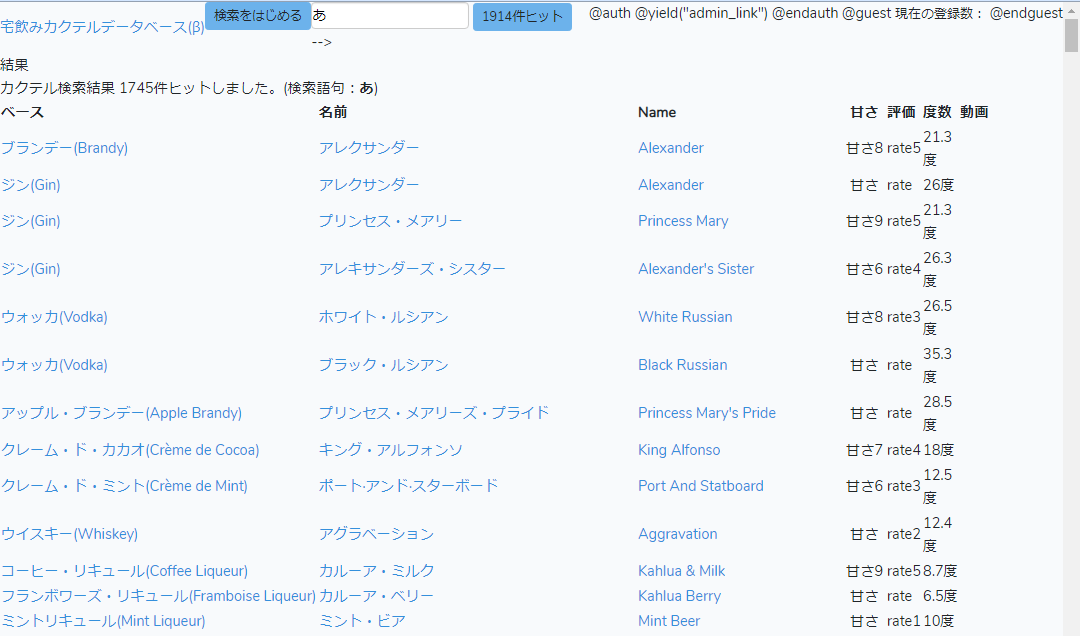
Task: Click the 検索をはじめる search button
Action: pos(257,16)
